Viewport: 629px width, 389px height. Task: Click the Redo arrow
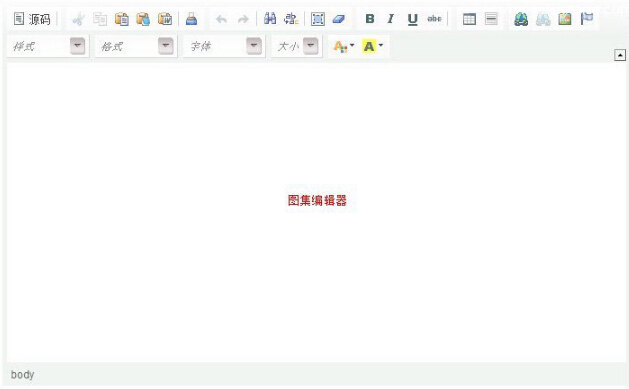243,19
